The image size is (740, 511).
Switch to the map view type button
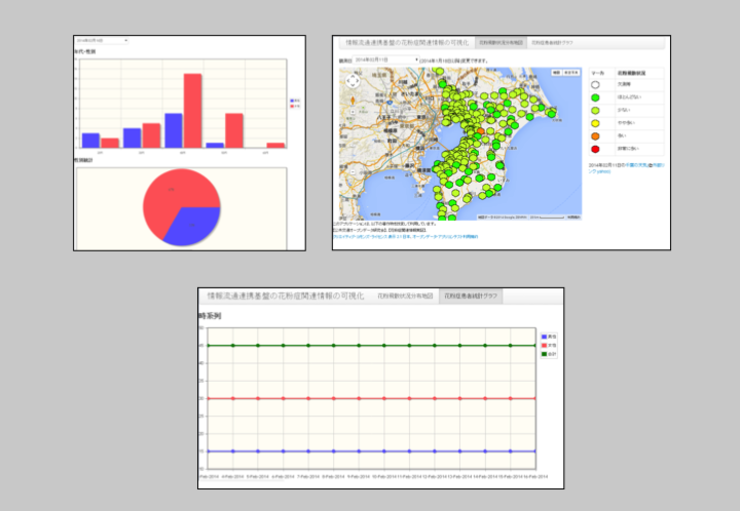coord(556,73)
